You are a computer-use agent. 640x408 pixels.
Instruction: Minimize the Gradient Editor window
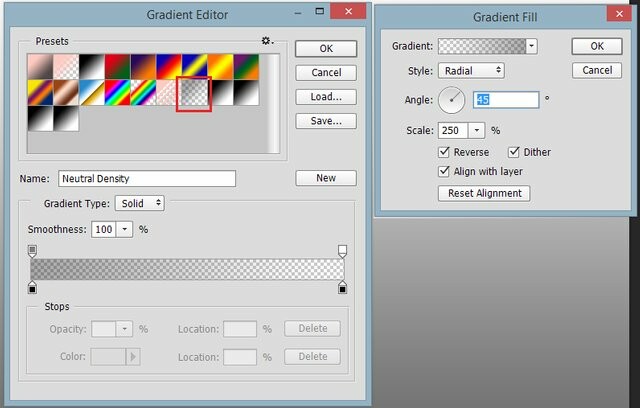click(x=298, y=13)
